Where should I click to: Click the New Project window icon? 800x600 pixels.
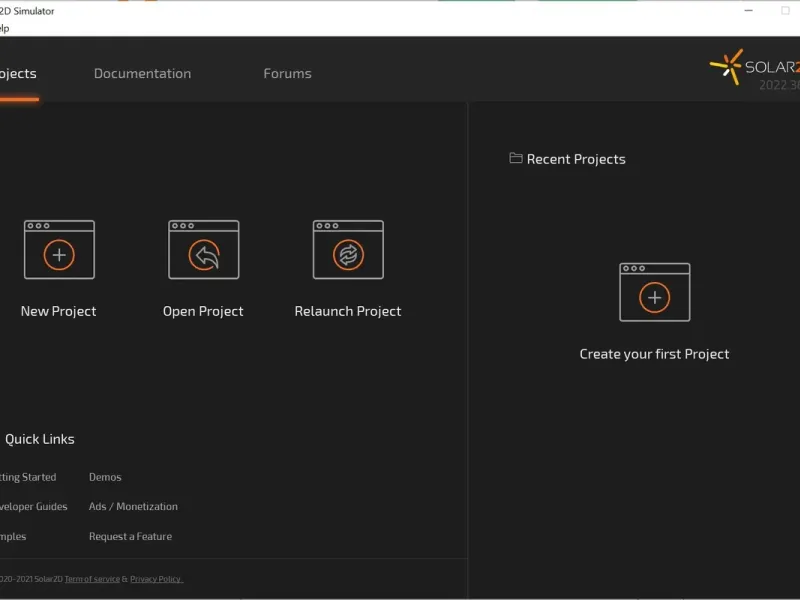coord(59,249)
